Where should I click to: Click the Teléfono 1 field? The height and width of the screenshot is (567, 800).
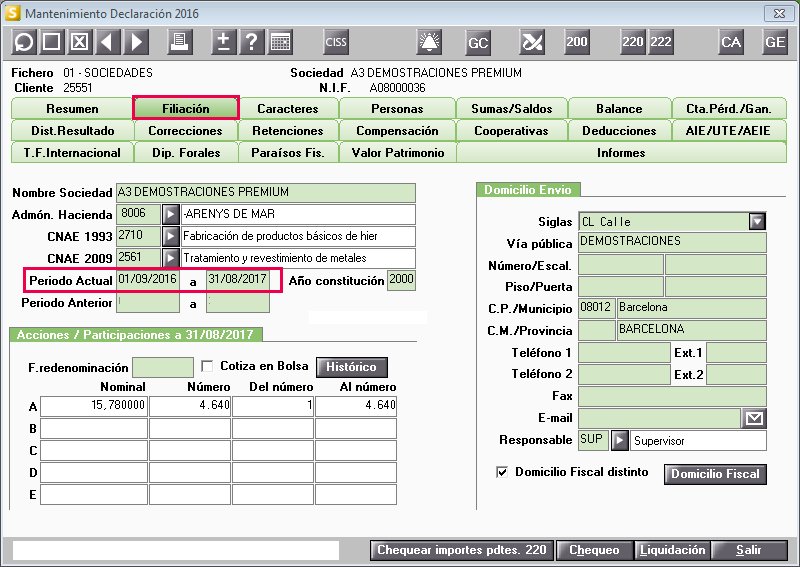624,353
